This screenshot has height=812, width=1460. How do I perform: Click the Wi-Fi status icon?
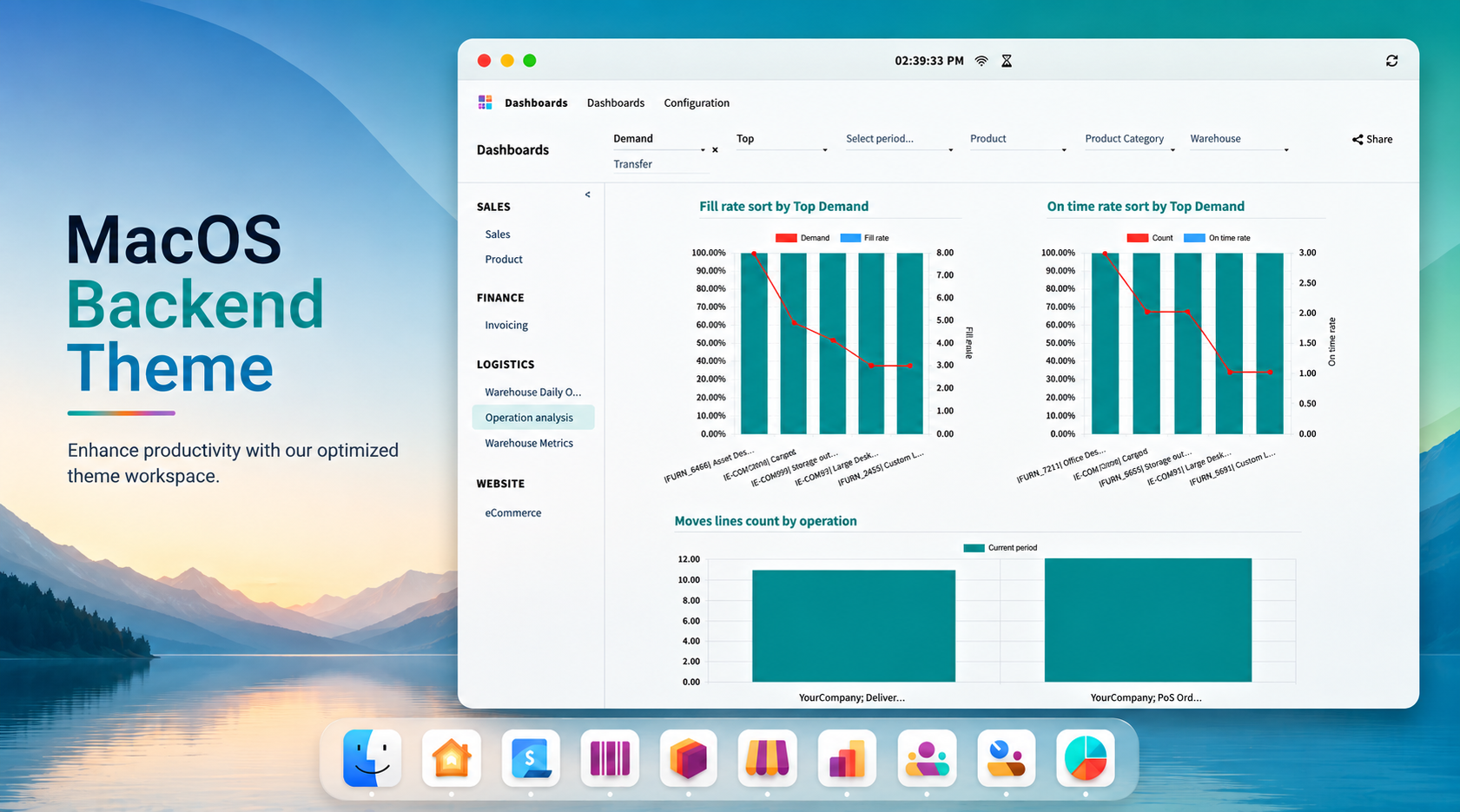[981, 61]
